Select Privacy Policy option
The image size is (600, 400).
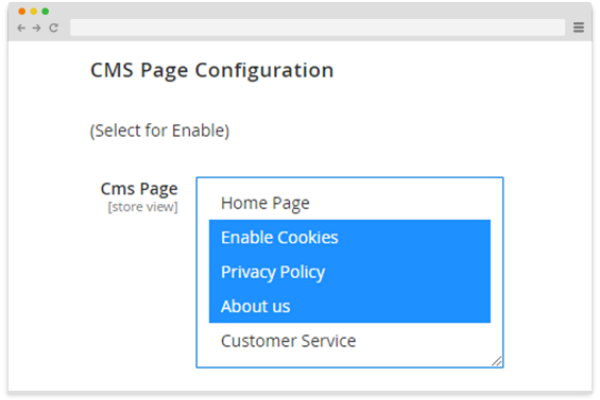349,272
